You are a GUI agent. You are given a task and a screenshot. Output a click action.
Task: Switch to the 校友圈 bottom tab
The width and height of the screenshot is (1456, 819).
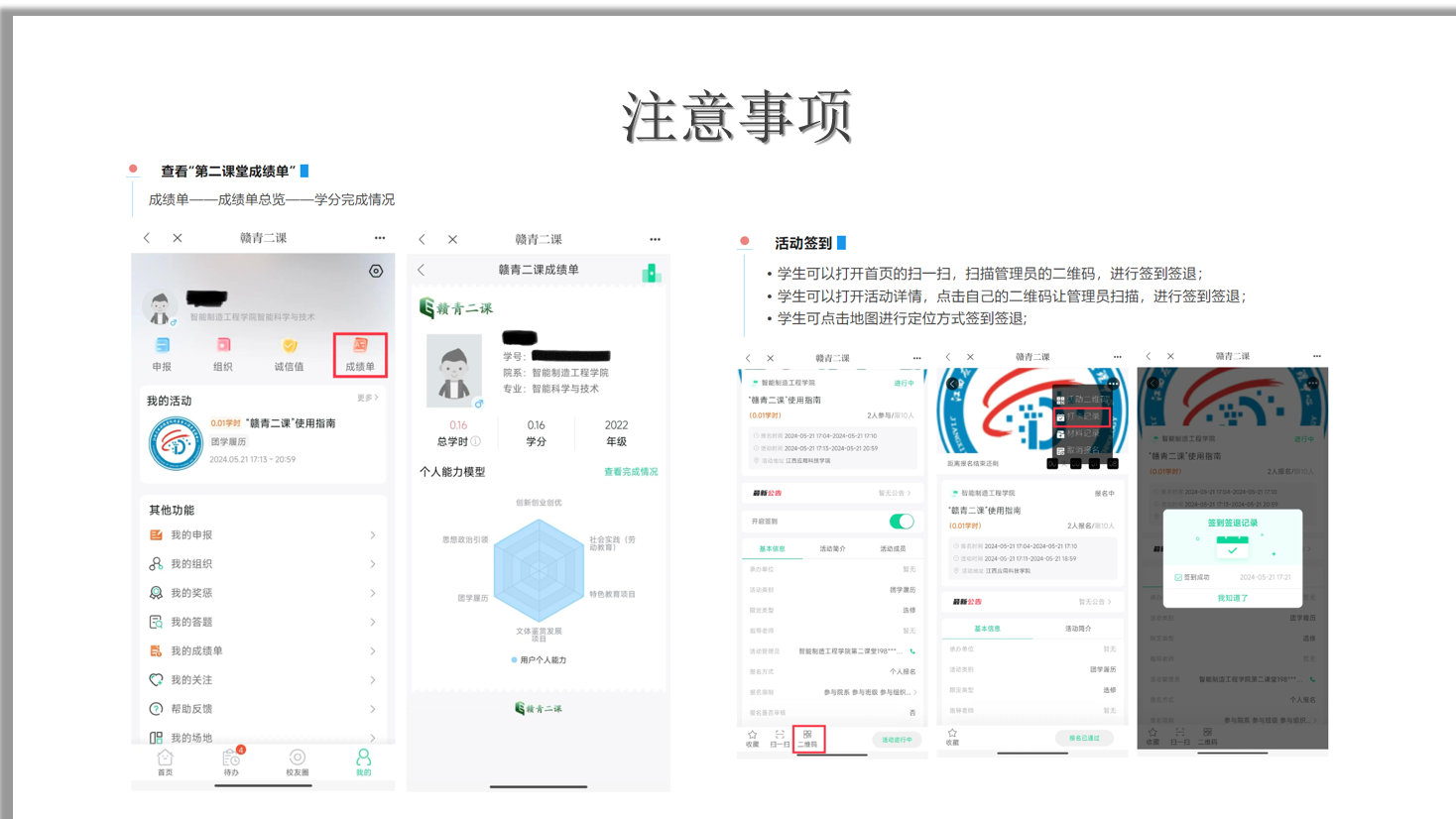(298, 761)
